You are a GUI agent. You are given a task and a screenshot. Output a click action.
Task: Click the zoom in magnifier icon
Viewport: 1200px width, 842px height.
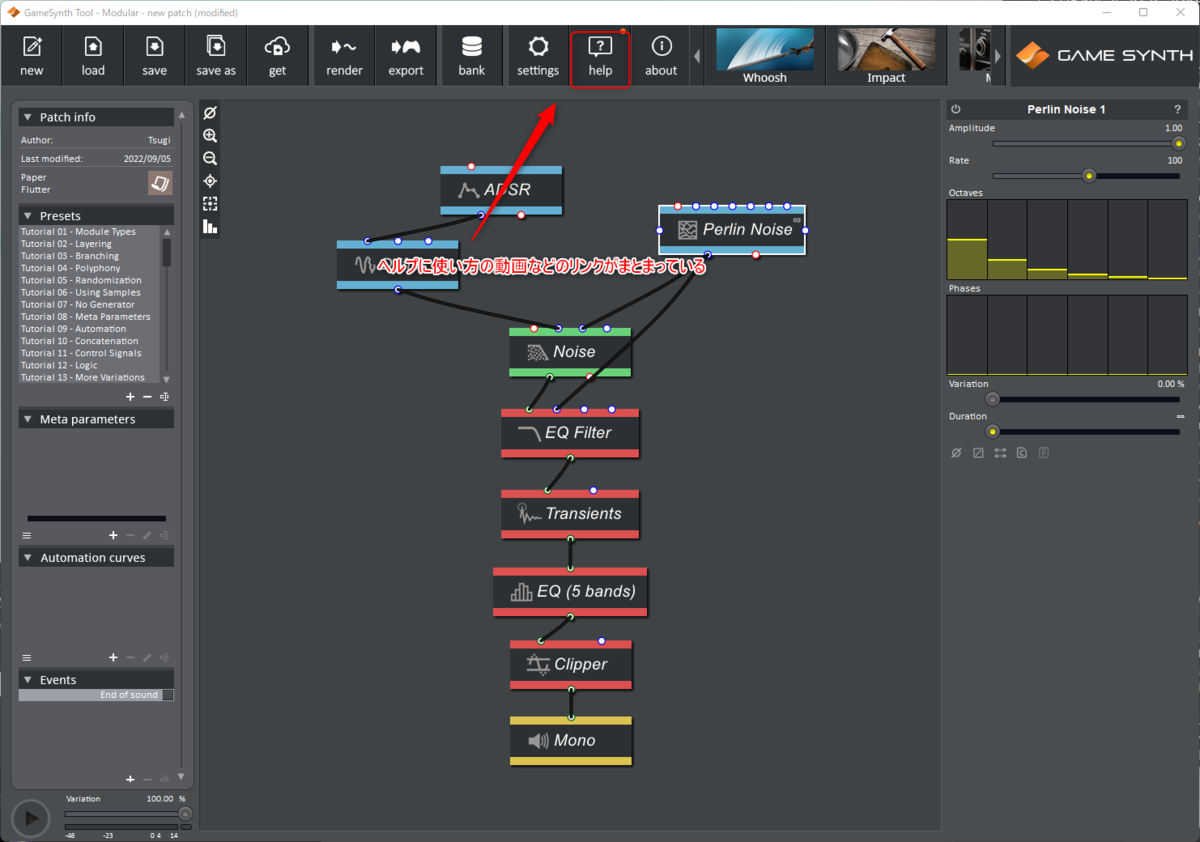tap(210, 136)
